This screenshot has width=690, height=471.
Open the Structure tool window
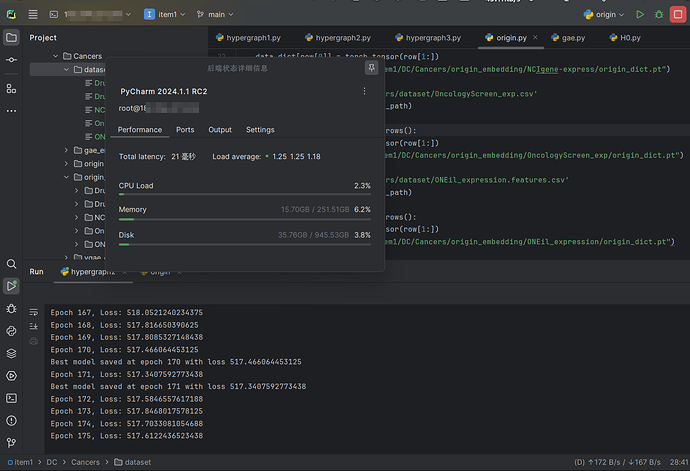pyautogui.click(x=11, y=88)
